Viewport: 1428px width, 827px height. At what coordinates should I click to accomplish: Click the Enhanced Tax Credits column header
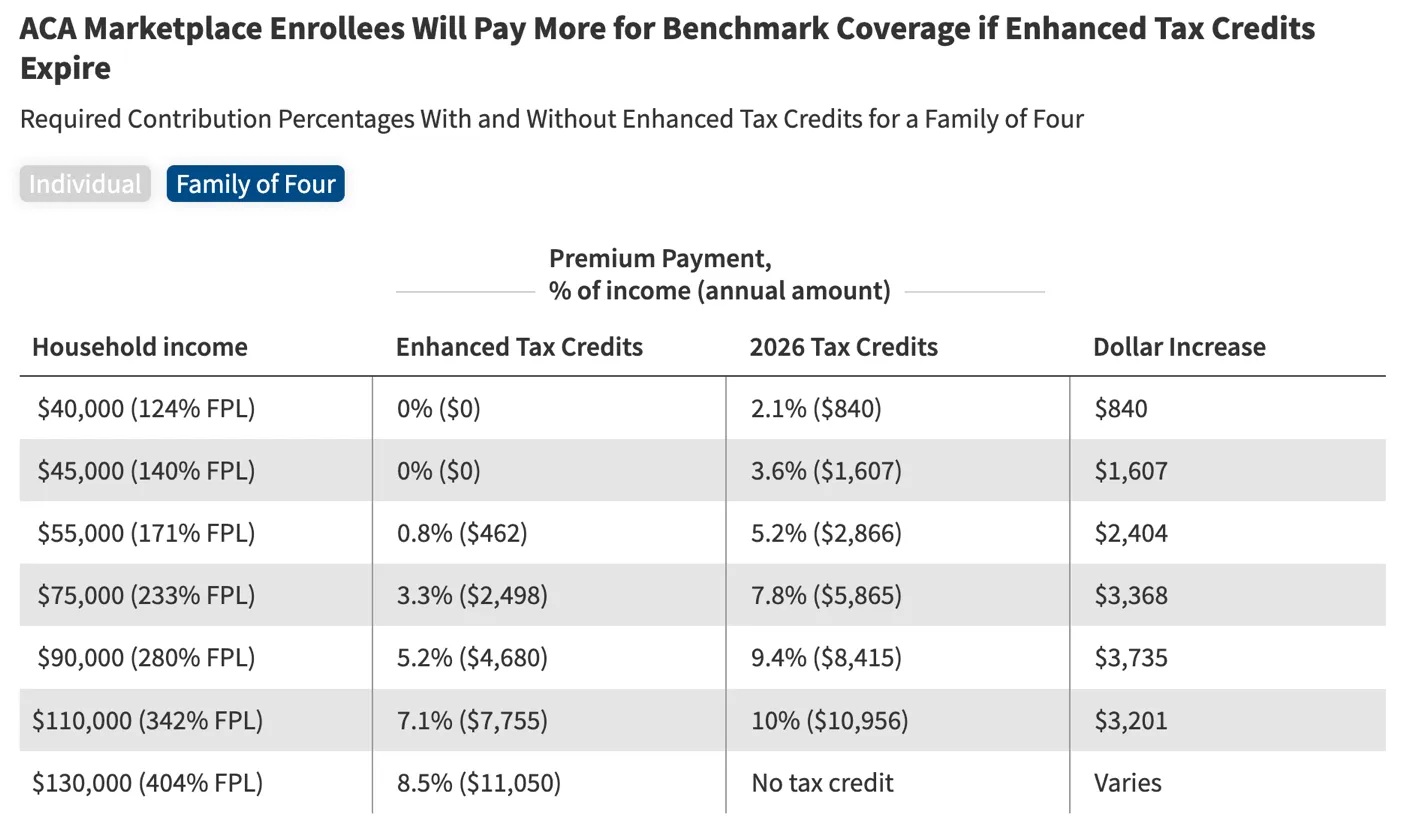519,347
